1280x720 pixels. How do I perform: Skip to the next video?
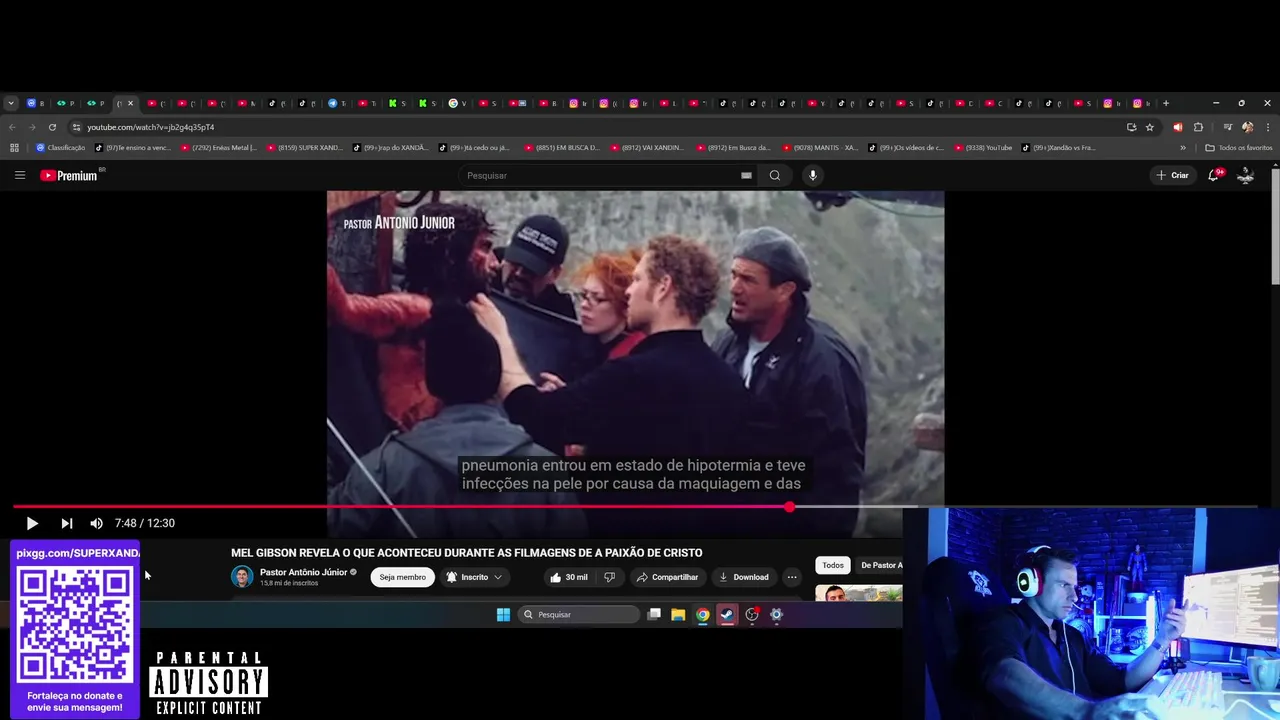[66, 523]
